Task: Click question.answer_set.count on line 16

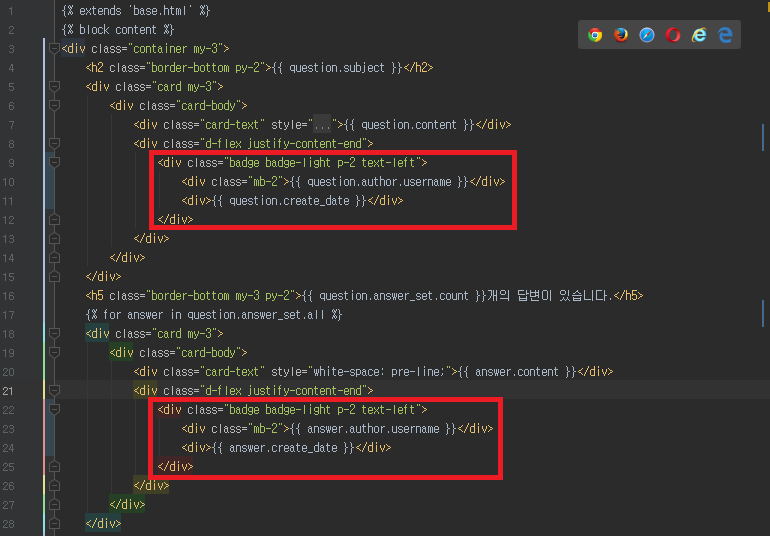Action: click(x=394, y=296)
